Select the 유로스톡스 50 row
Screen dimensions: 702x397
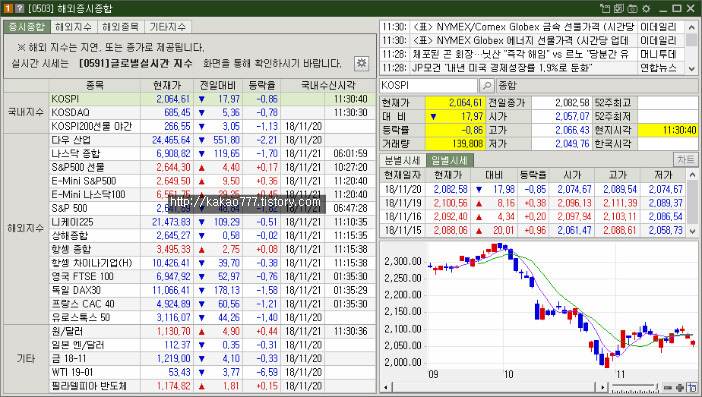(x=212, y=317)
